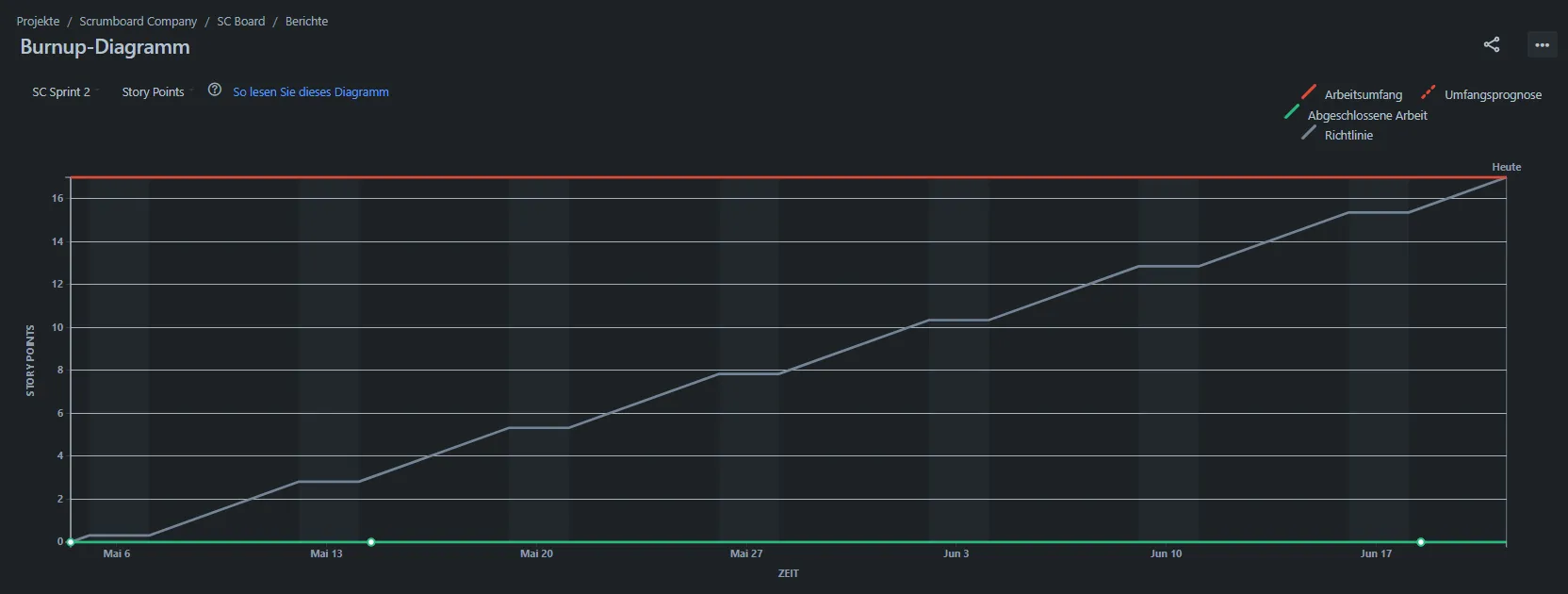This screenshot has width=1568, height=594.
Task: Click the Mai 27 axis label
Action: tap(746, 553)
